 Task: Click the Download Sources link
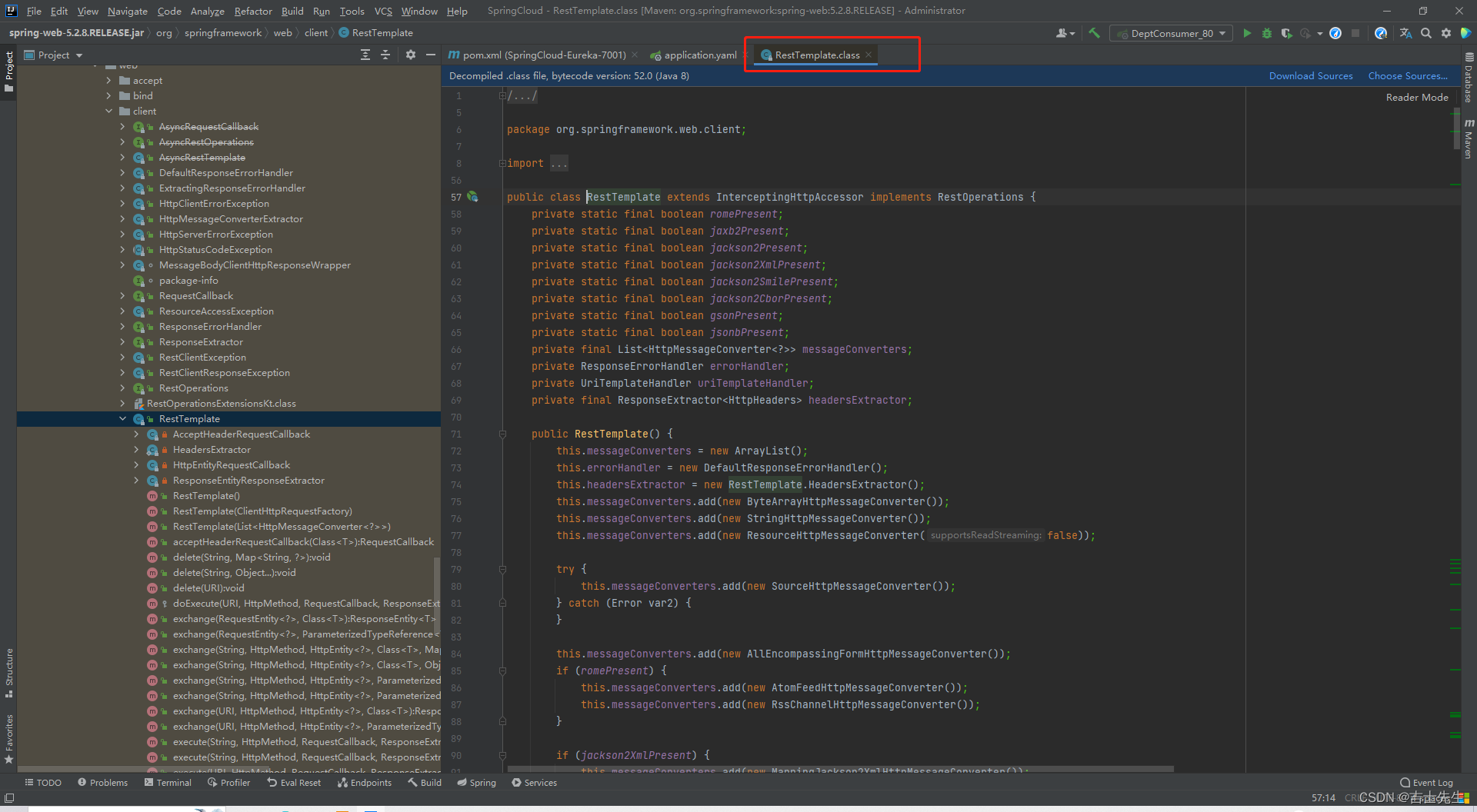(x=1310, y=76)
